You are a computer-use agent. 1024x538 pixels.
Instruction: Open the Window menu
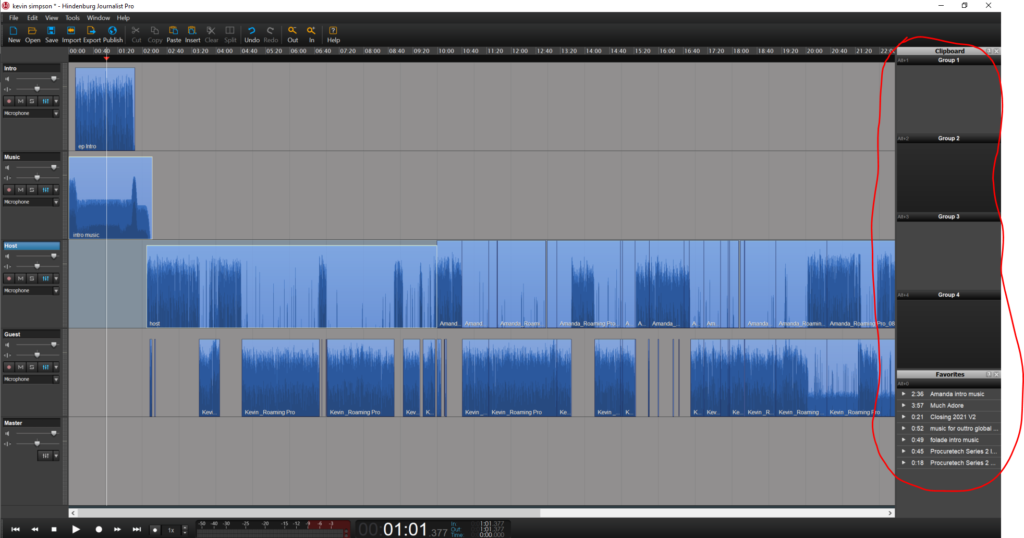point(98,18)
